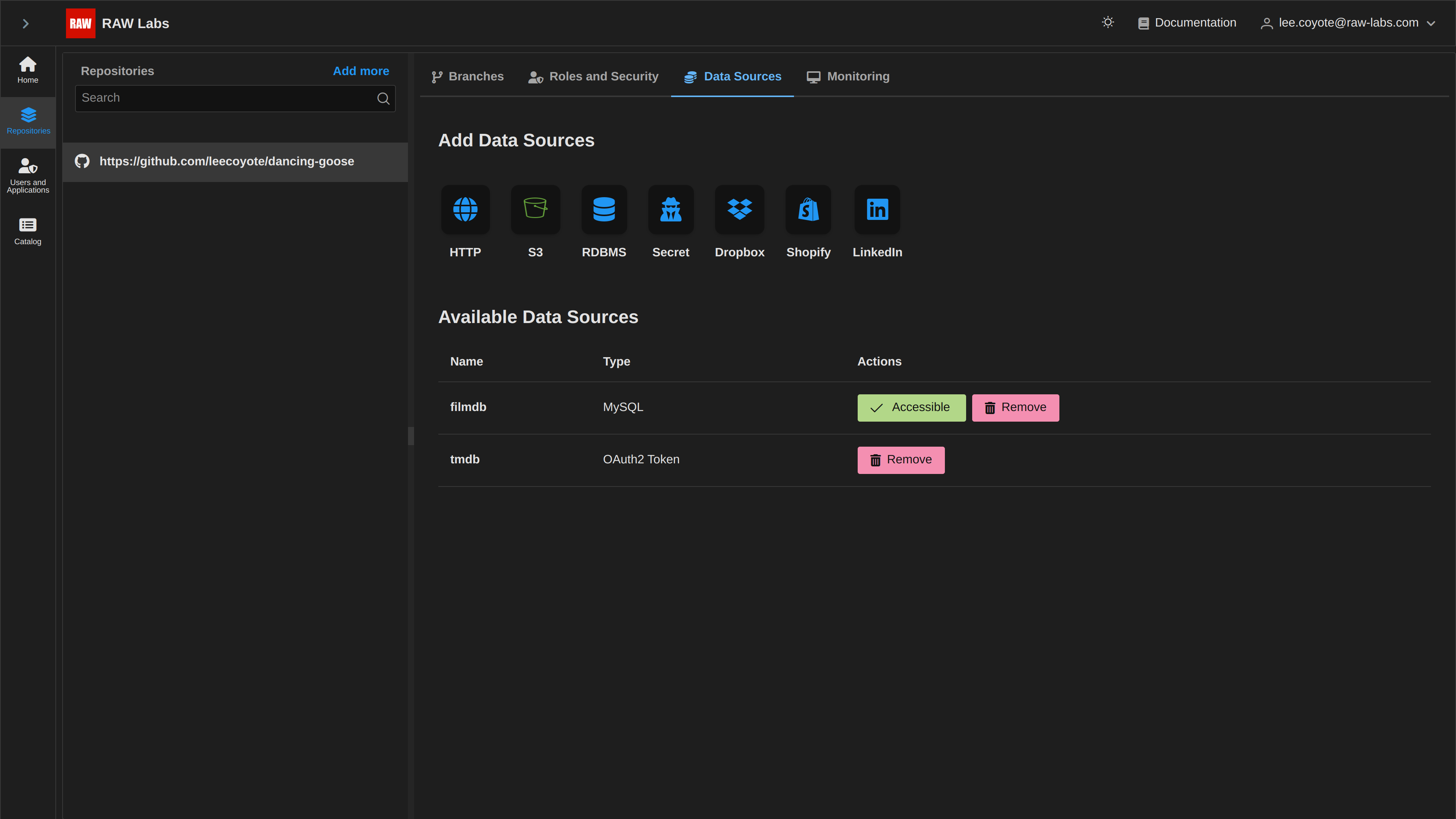The image size is (1456, 819).
Task: Click the filmdb name cell
Action: coord(468,408)
